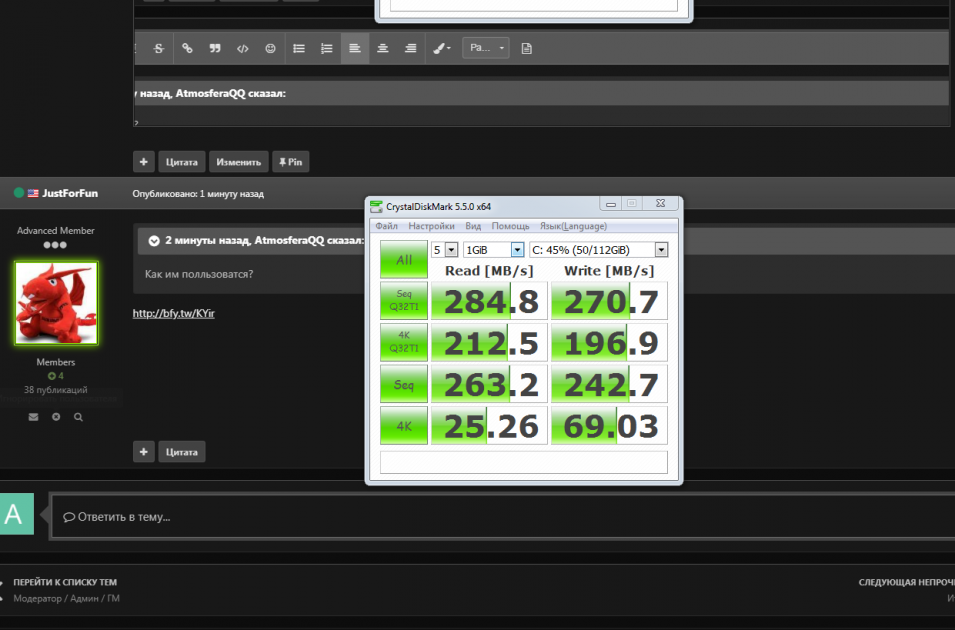Toggle left text alignment in editor
This screenshot has height=630, width=955.
pos(354,48)
